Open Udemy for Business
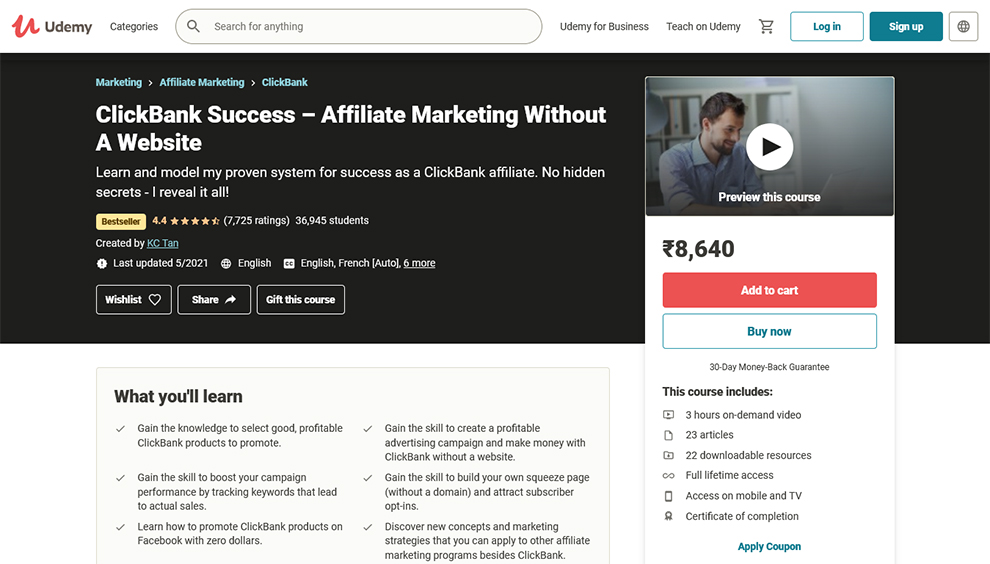The image size is (990, 564). pos(604,27)
